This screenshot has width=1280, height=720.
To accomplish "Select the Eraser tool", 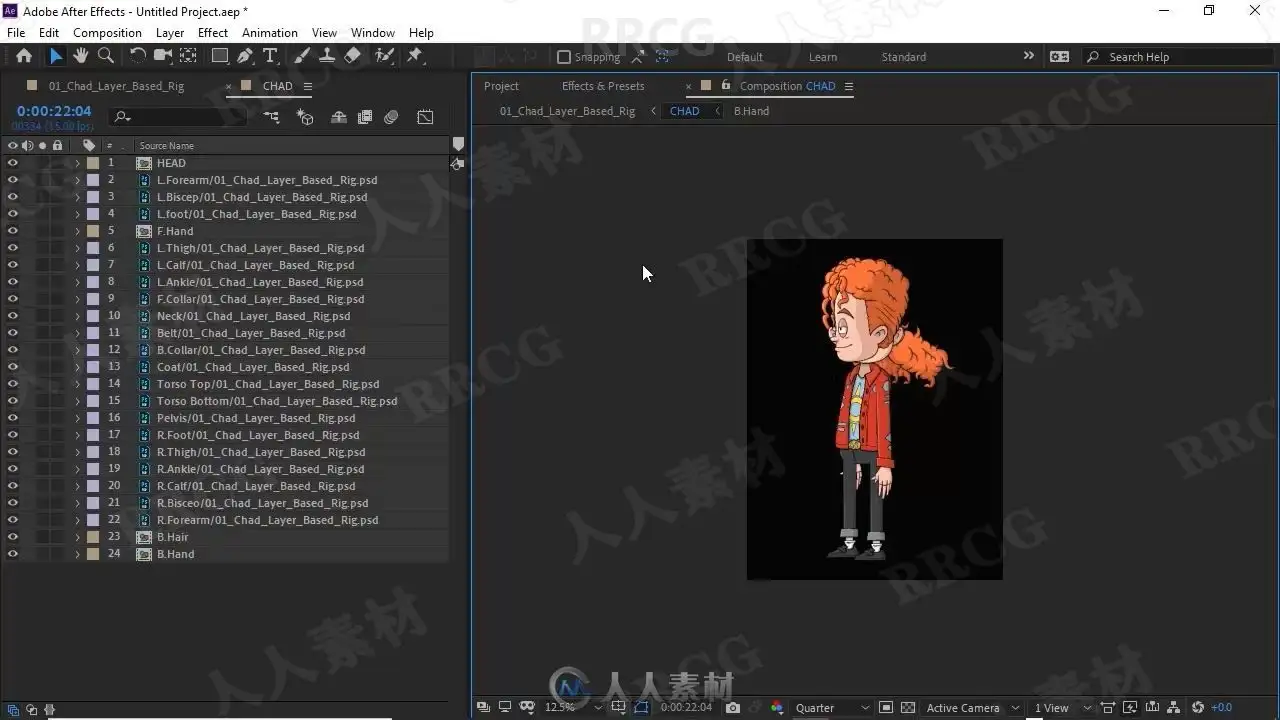I will 352,56.
